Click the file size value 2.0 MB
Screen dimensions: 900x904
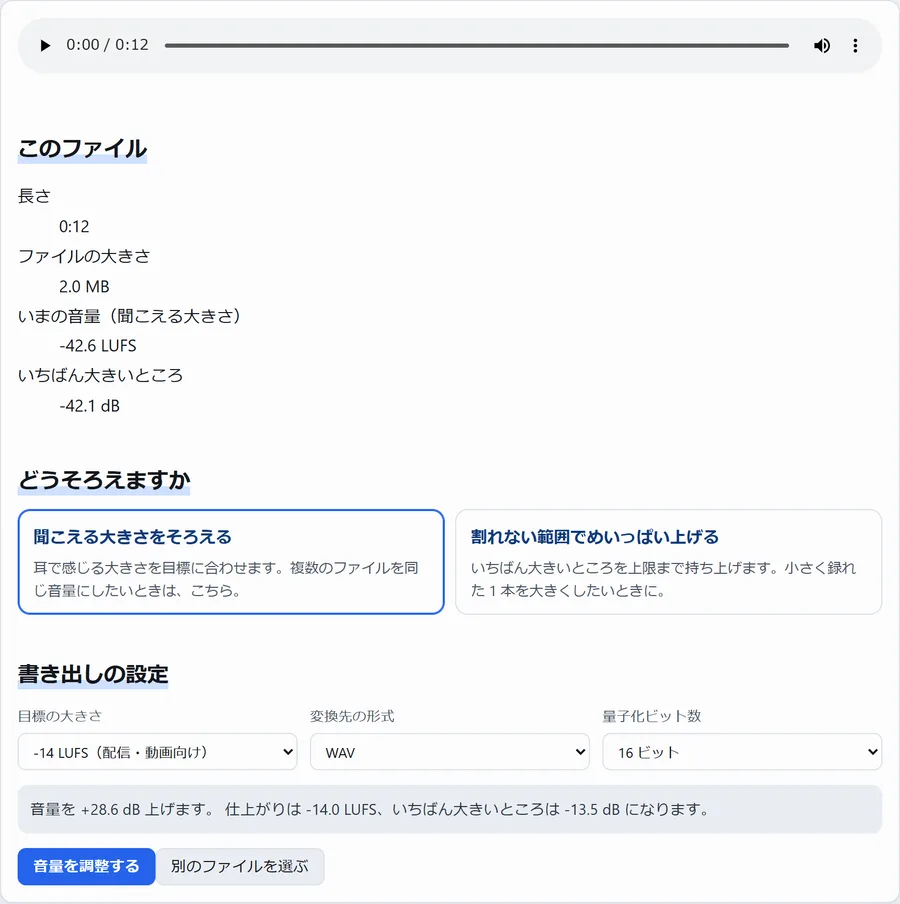(84, 287)
